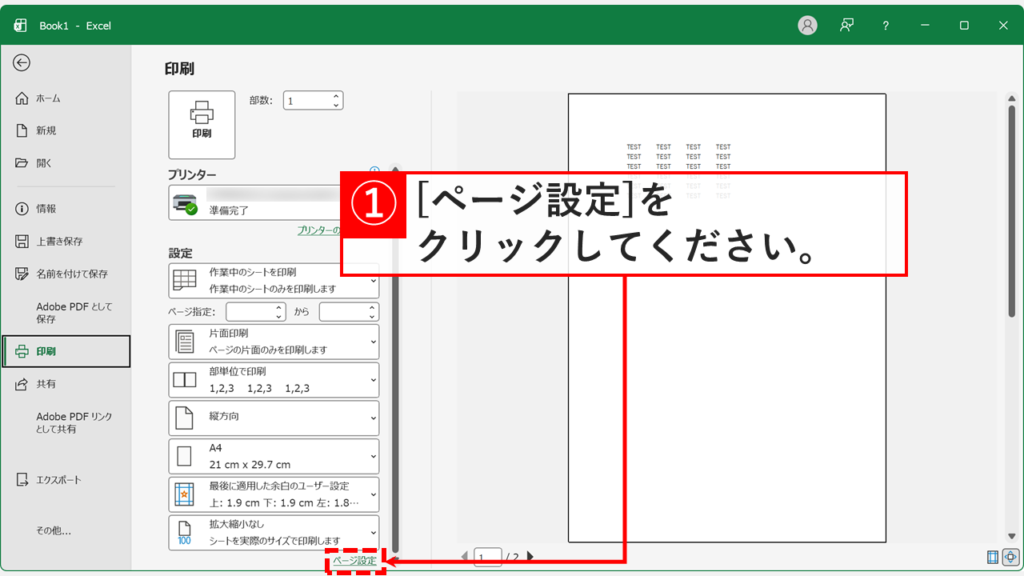
Task: Click the プリンターの properties link
Action: [319, 231]
